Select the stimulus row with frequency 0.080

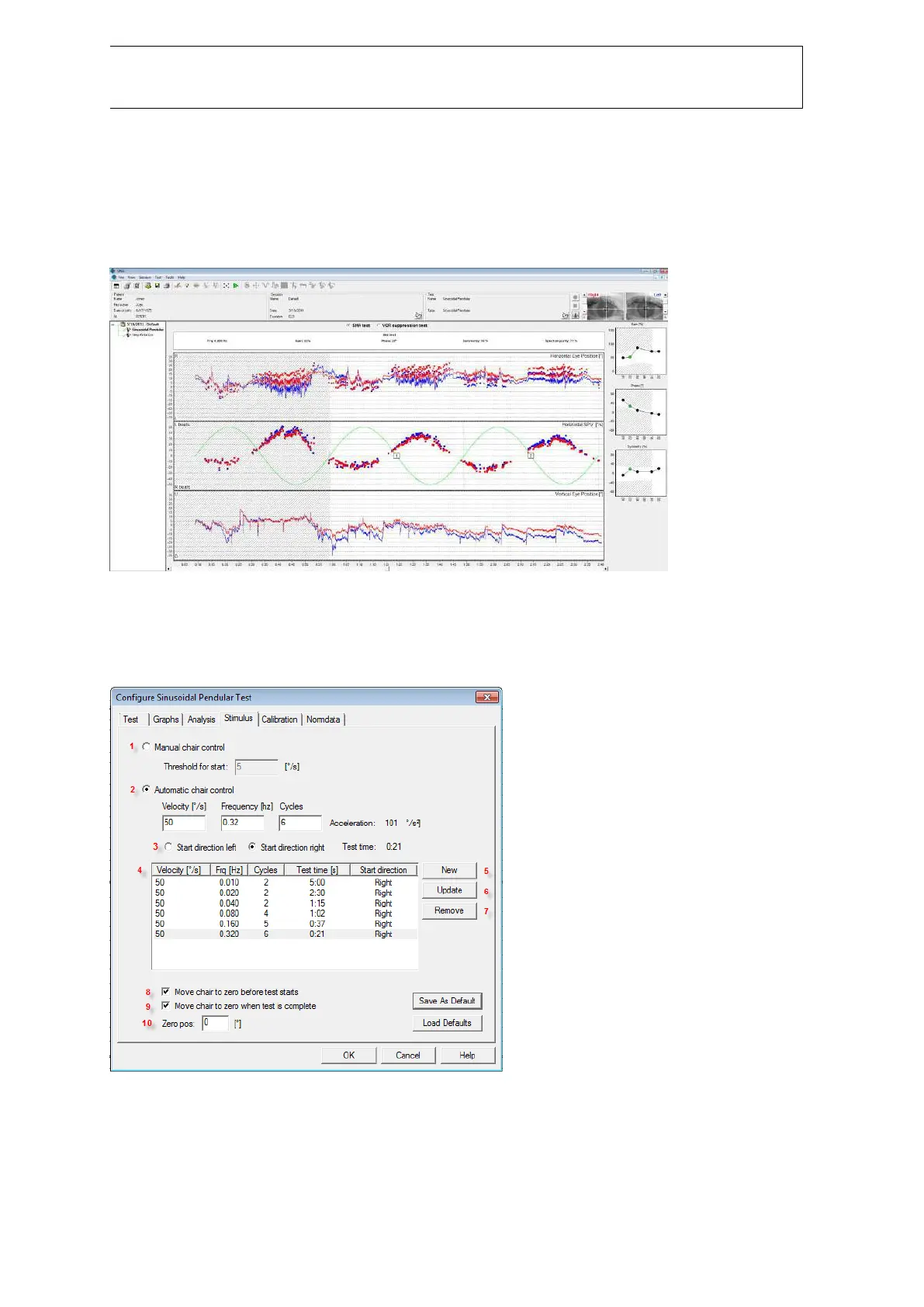click(285, 914)
